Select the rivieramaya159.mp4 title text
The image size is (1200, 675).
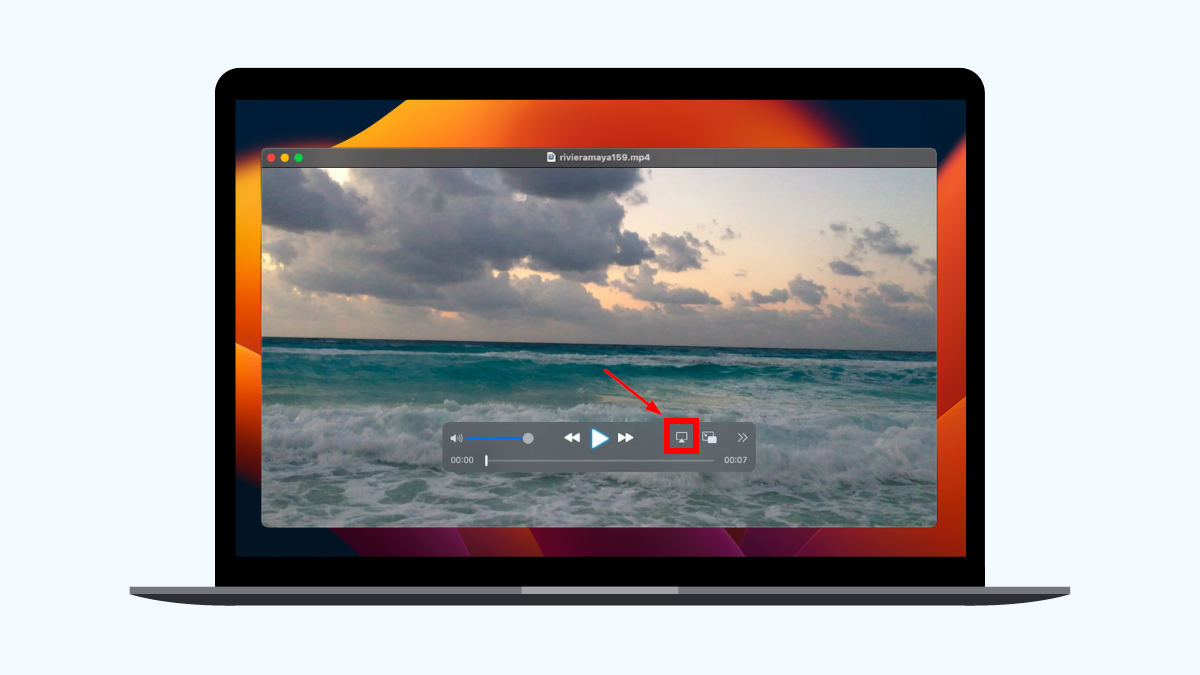(x=605, y=157)
